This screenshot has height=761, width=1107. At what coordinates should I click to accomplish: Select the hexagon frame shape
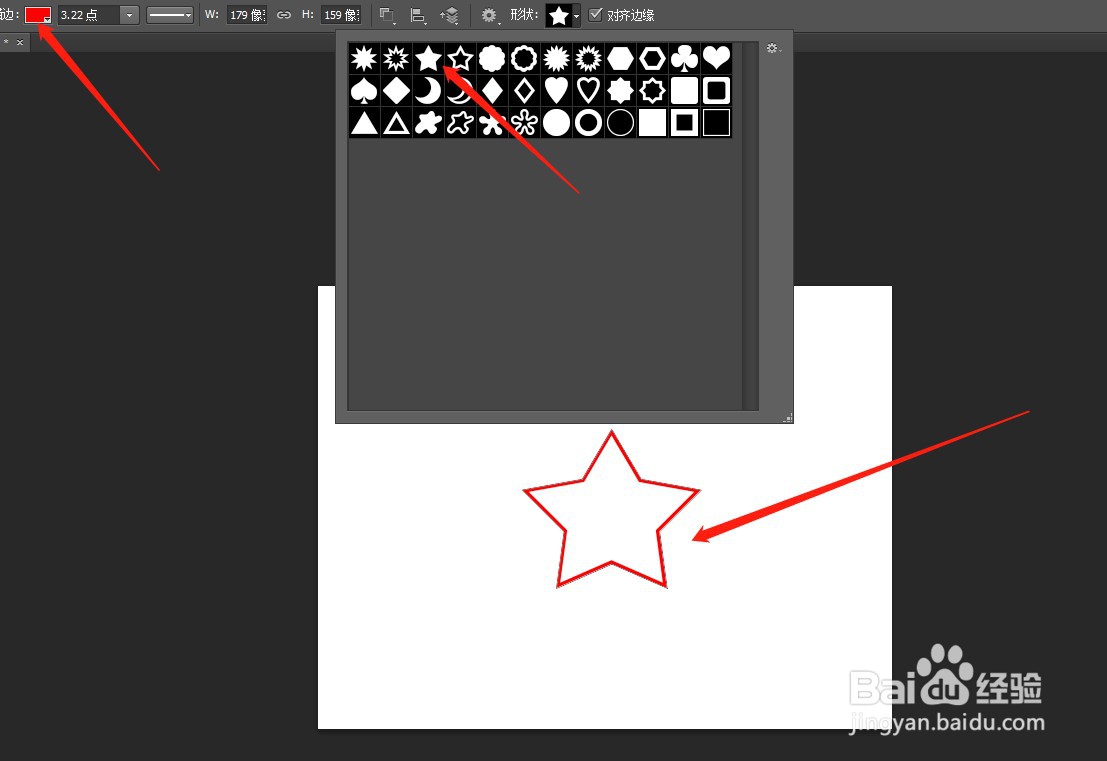[x=652, y=59]
